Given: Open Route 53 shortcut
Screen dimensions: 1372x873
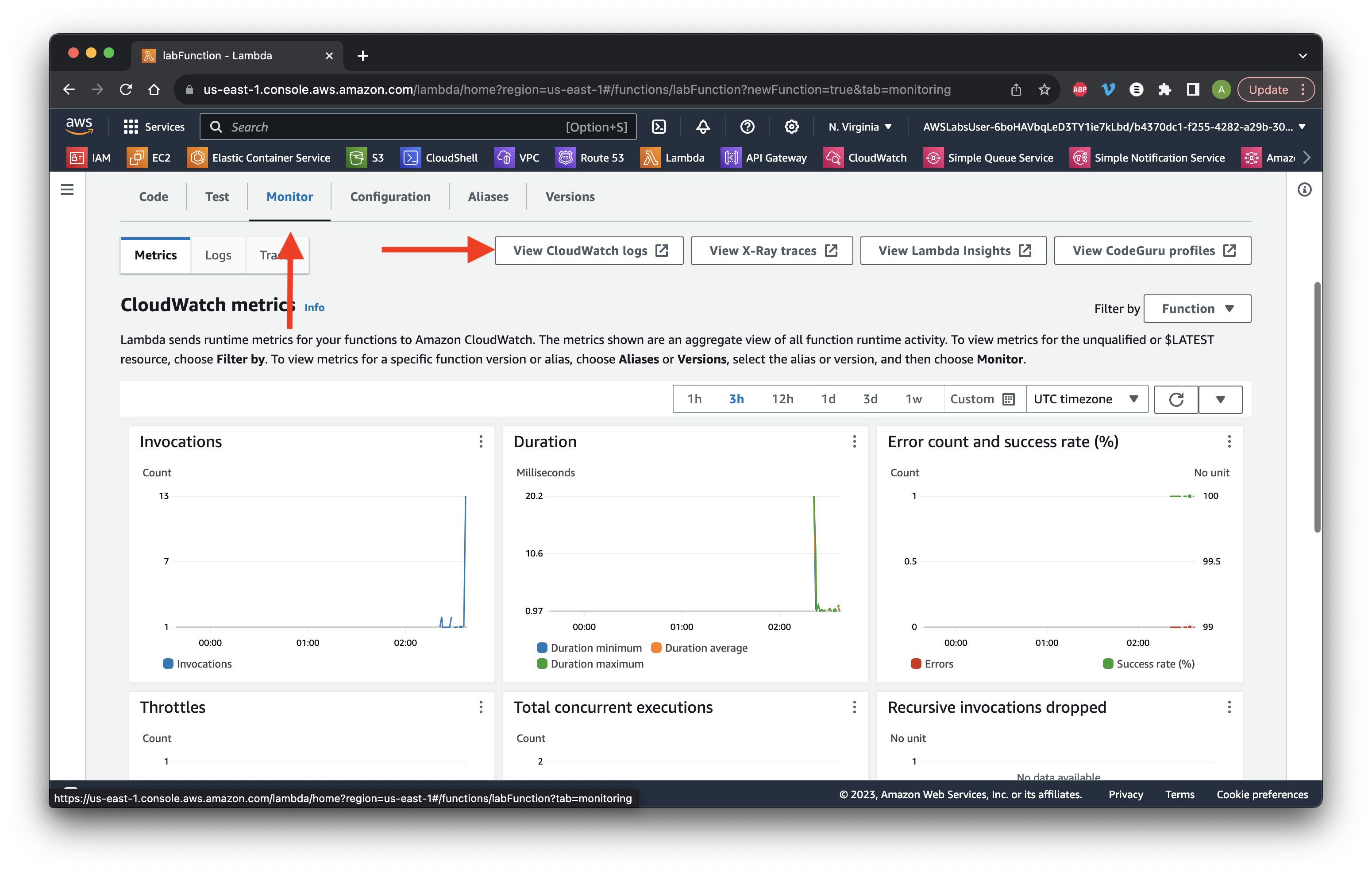Looking at the screenshot, I should (590, 157).
